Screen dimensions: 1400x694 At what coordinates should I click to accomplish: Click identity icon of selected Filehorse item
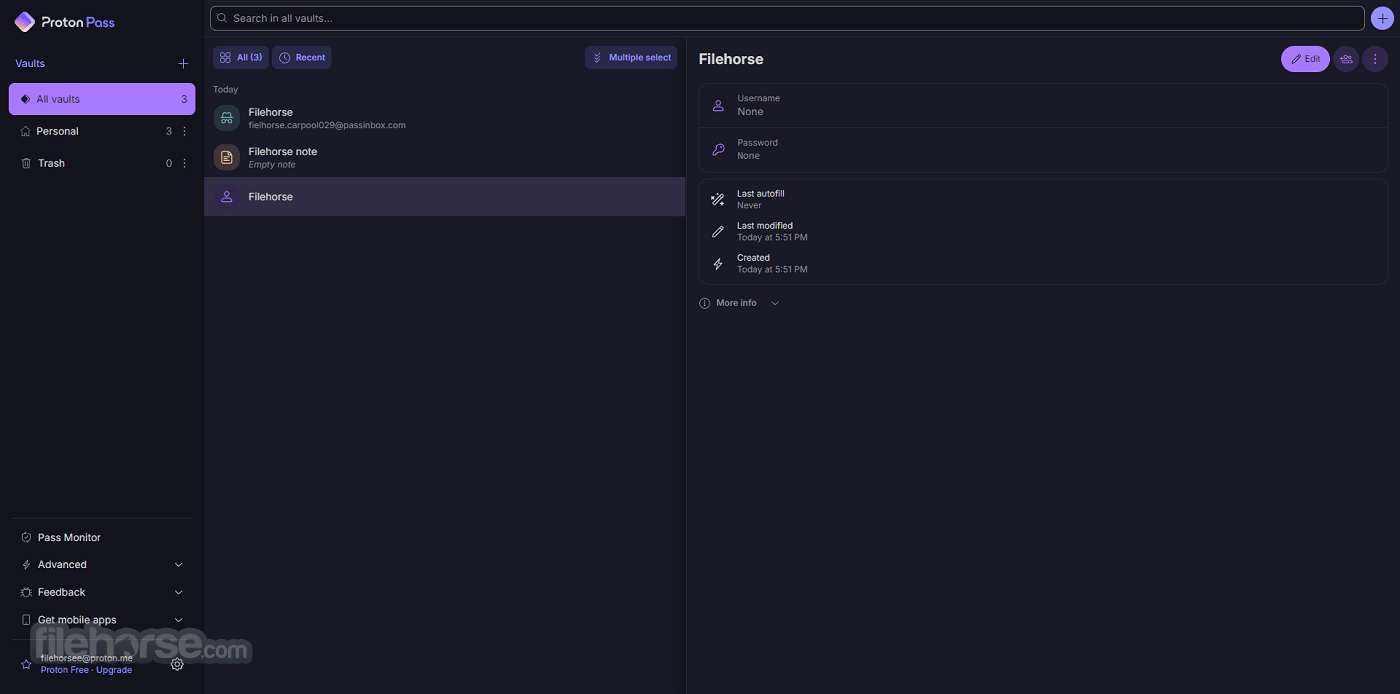227,197
